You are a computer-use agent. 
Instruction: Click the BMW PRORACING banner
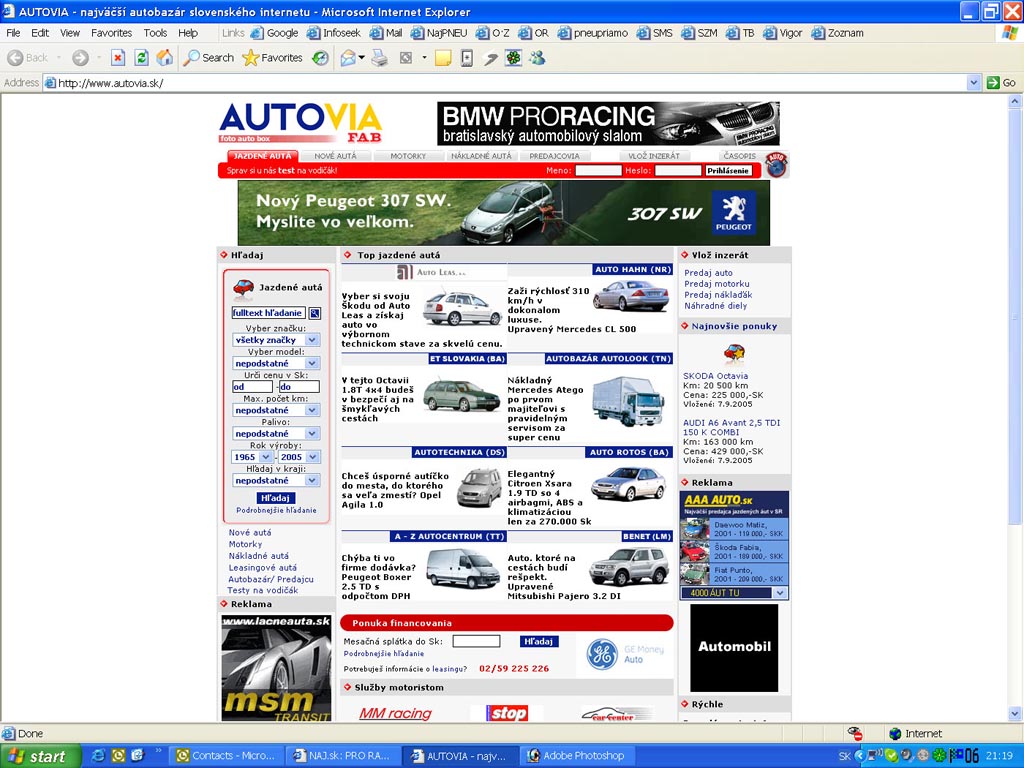point(609,123)
